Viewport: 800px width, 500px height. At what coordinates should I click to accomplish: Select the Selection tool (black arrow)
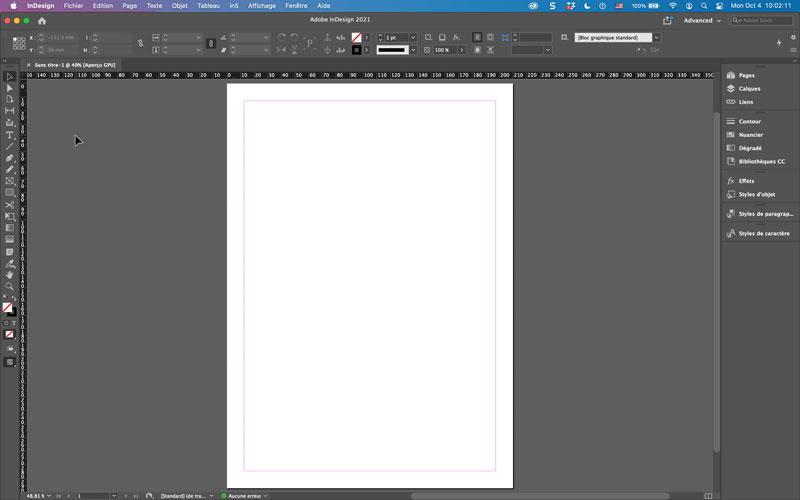[10, 77]
